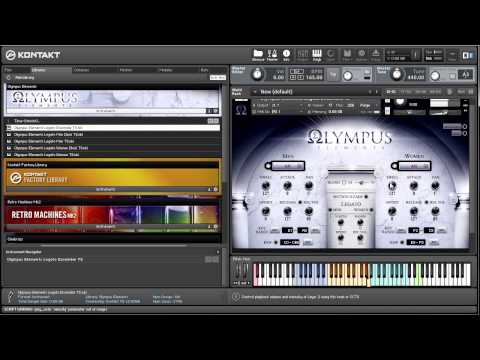Open the global Purge menu icon
The height and width of the screenshot is (360, 480).
376,55
